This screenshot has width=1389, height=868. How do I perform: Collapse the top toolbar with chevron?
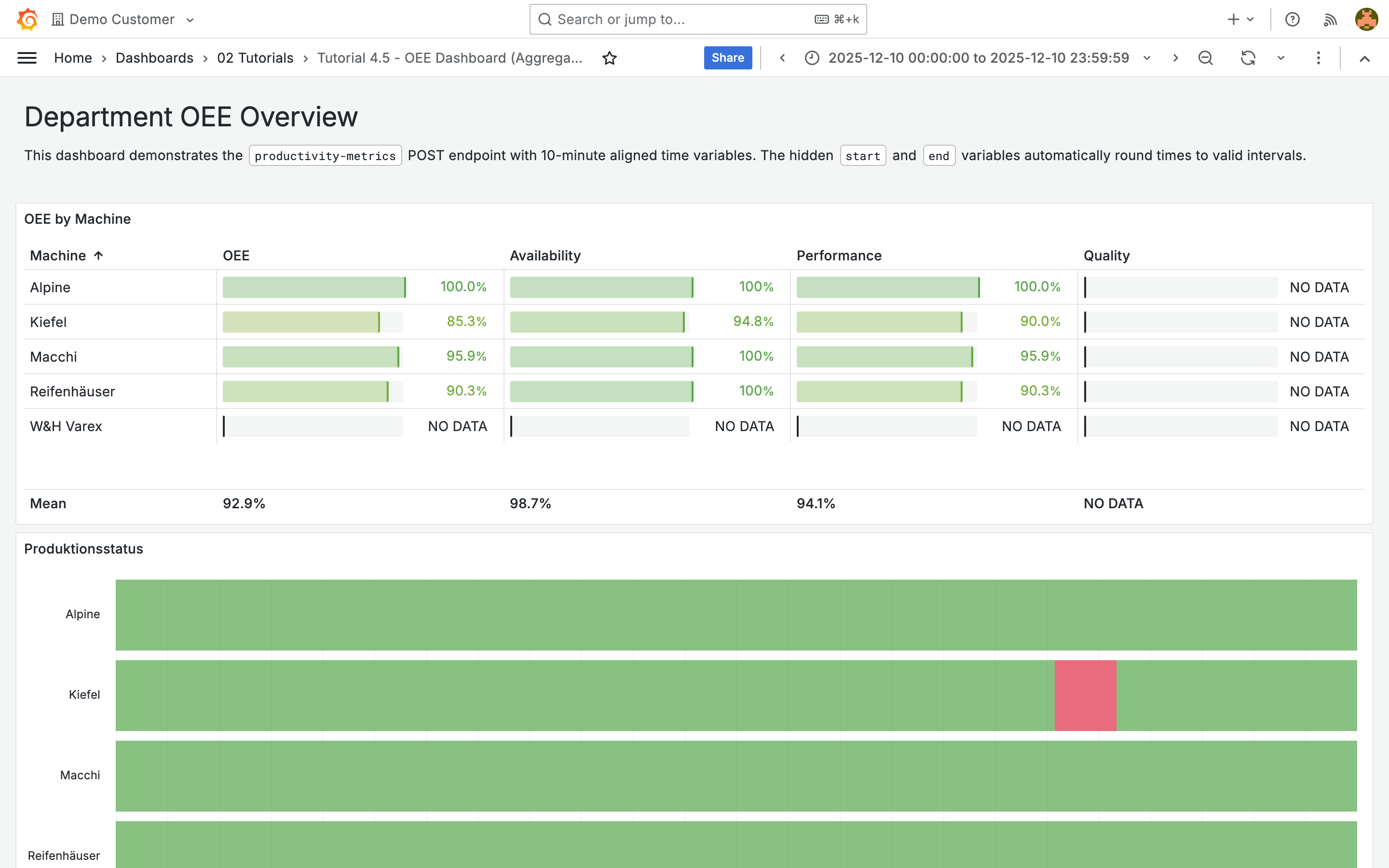pos(1365,58)
